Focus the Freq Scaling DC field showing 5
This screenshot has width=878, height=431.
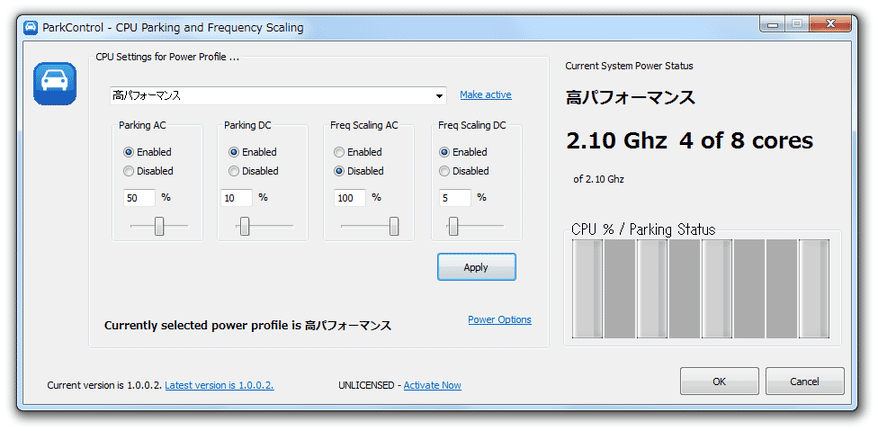[x=455, y=198]
